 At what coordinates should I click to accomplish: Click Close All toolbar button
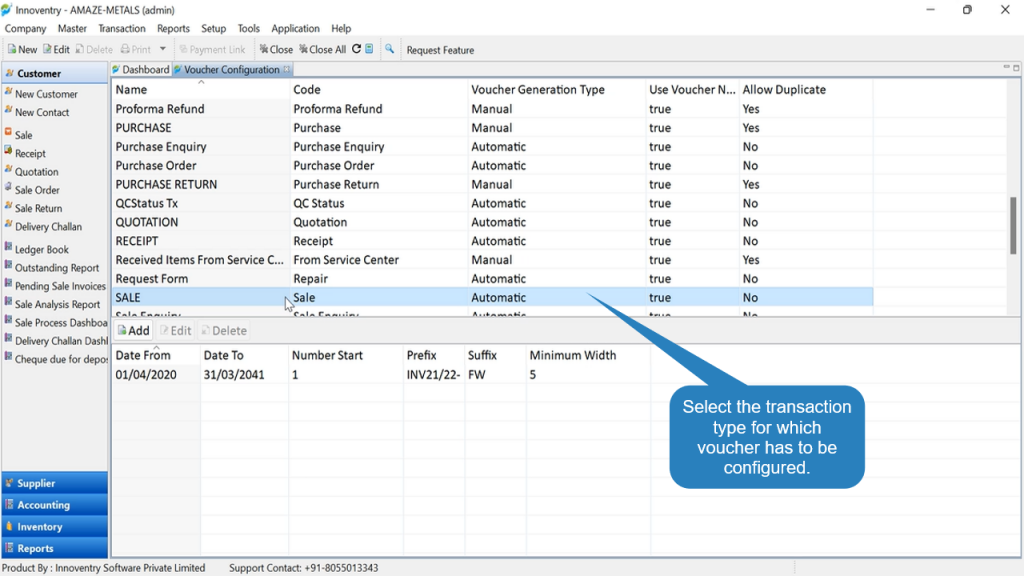(322, 50)
